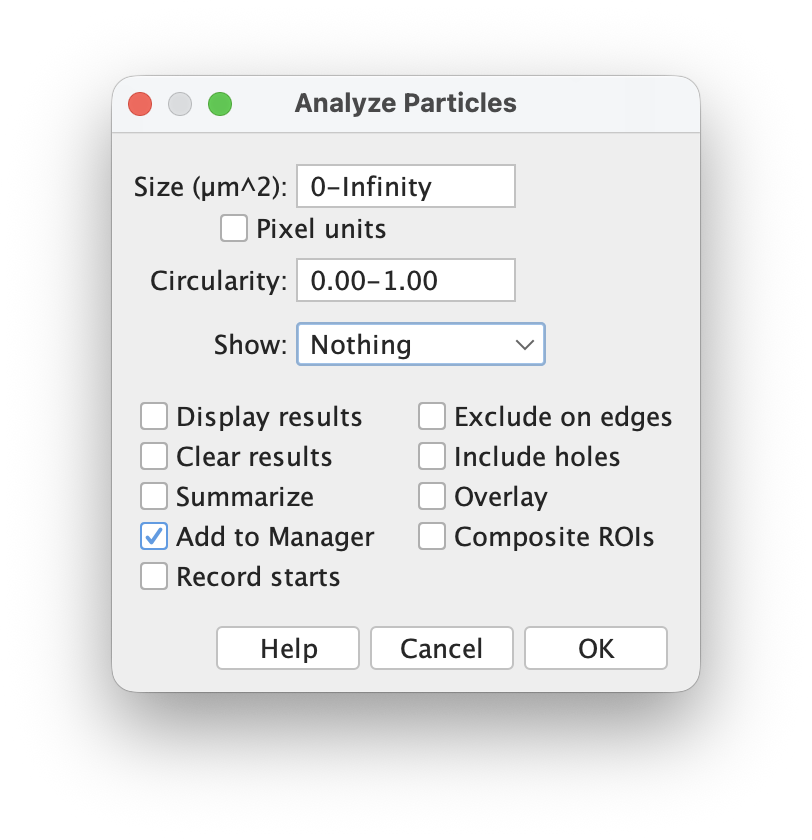This screenshot has height=840, width=812.
Task: Enable the Pixel units checkbox
Action: point(234,228)
